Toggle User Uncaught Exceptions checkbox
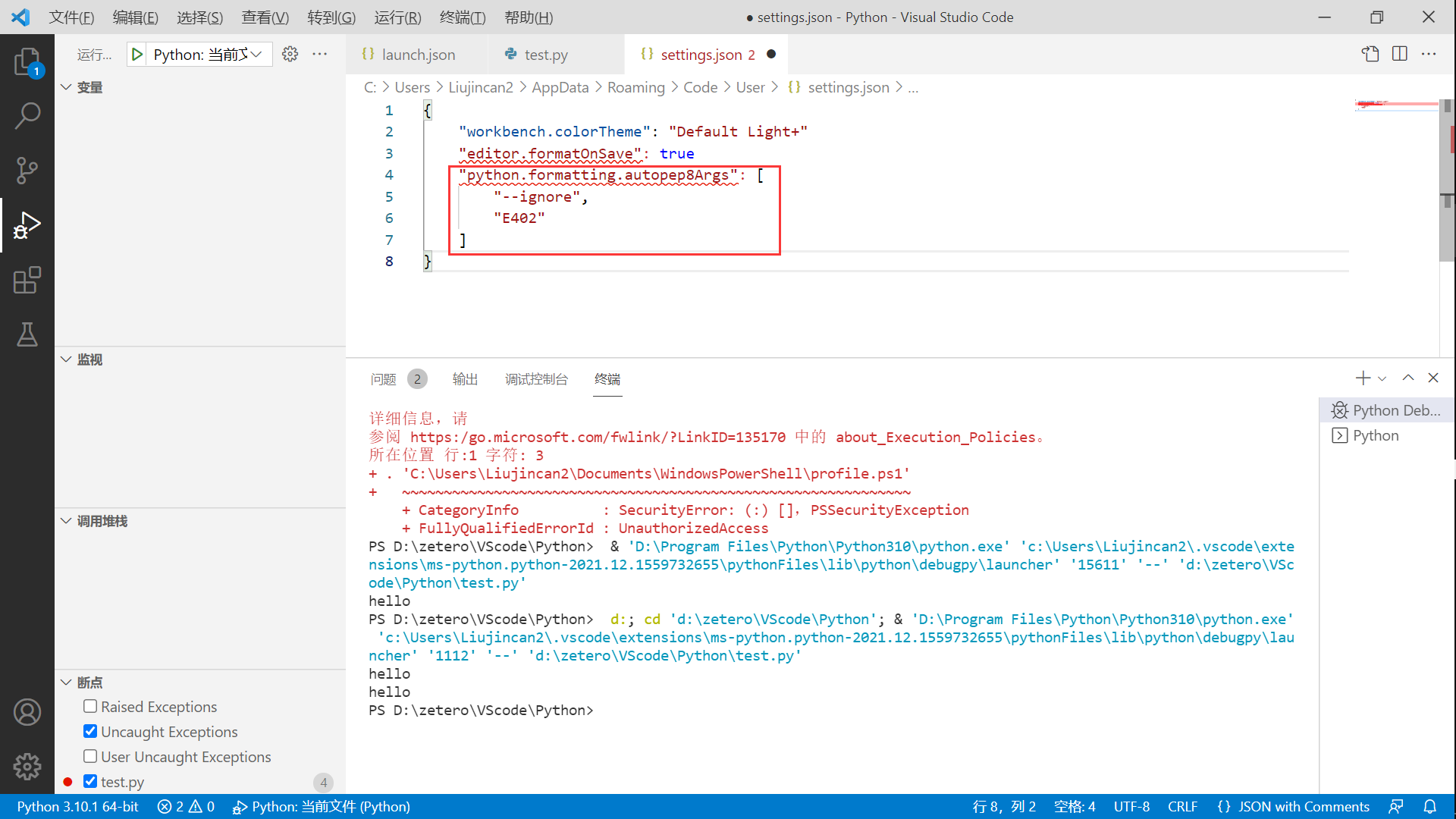 click(x=90, y=757)
